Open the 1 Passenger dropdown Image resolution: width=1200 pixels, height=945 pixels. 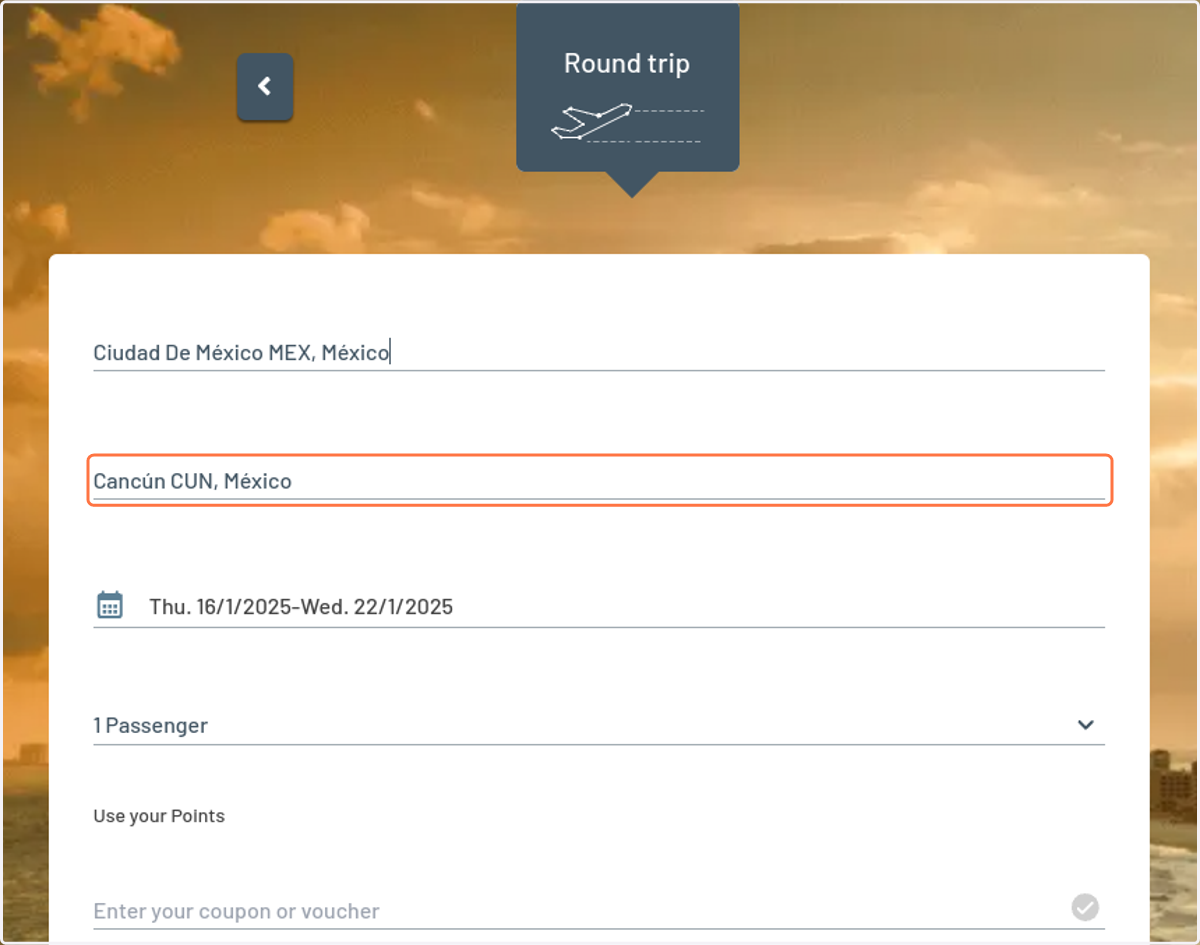(599, 725)
